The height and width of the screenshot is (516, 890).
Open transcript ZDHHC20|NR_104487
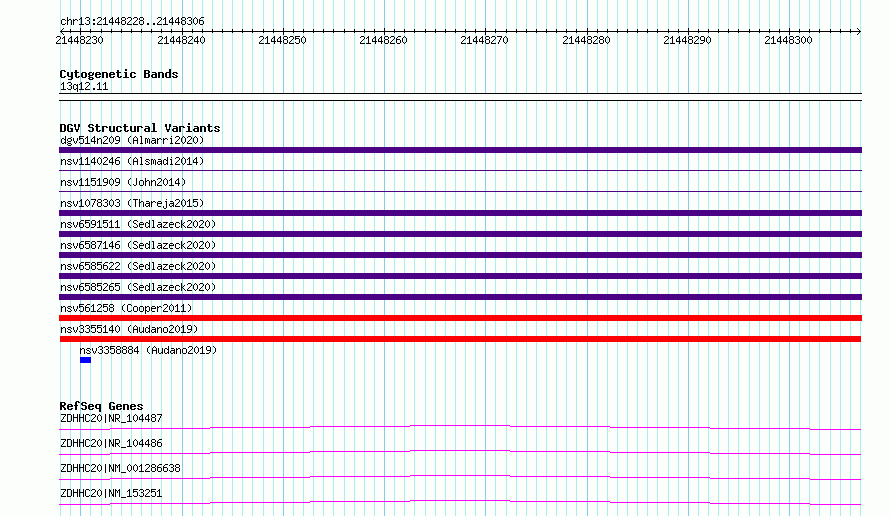[x=111, y=418]
